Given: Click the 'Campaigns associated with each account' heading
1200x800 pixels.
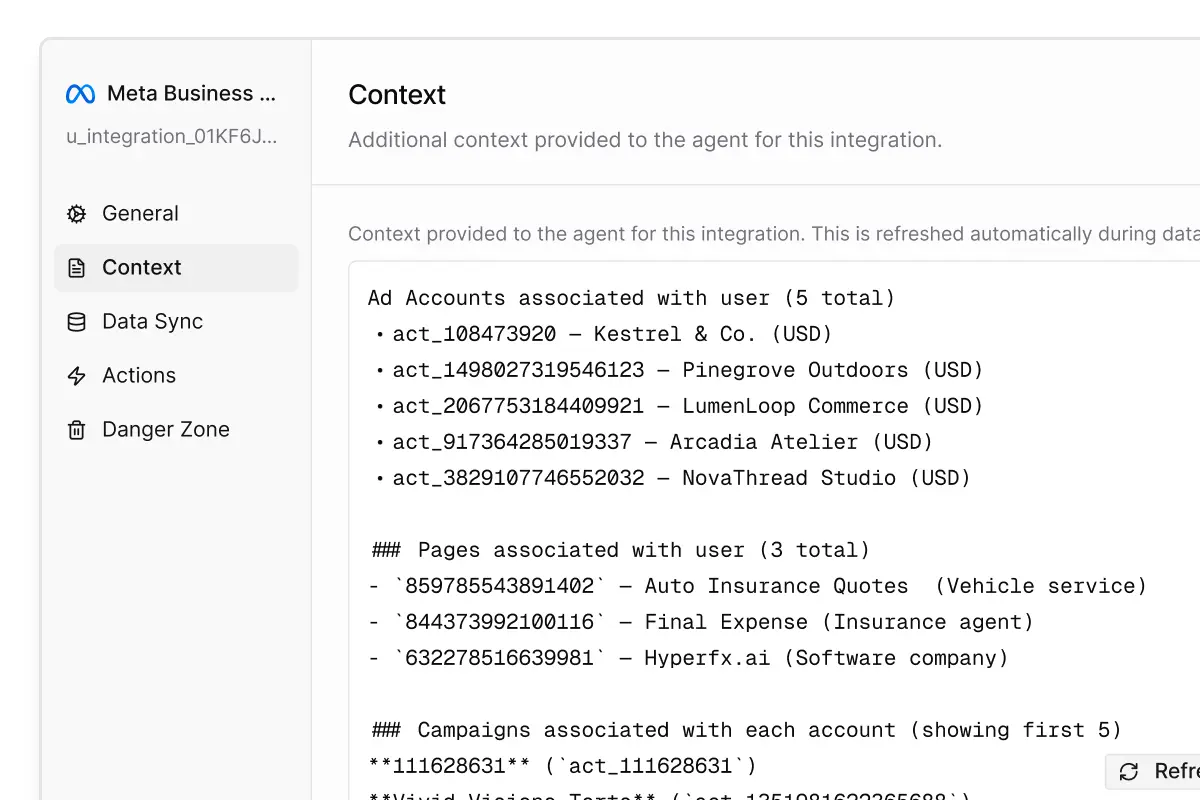Looking at the screenshot, I should pyautogui.click(x=746, y=730).
